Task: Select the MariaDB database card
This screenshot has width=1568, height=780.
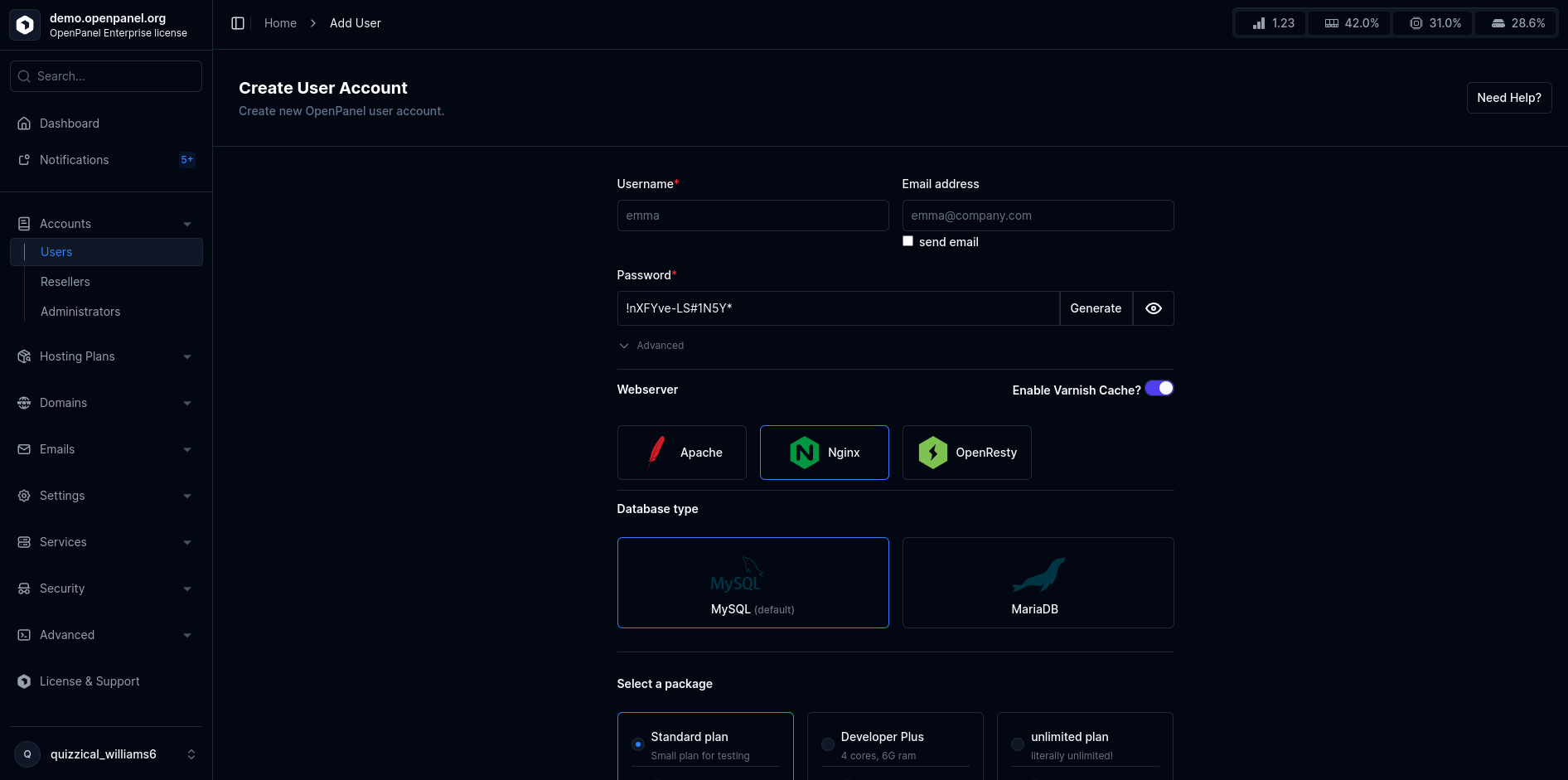Action: coord(1038,583)
